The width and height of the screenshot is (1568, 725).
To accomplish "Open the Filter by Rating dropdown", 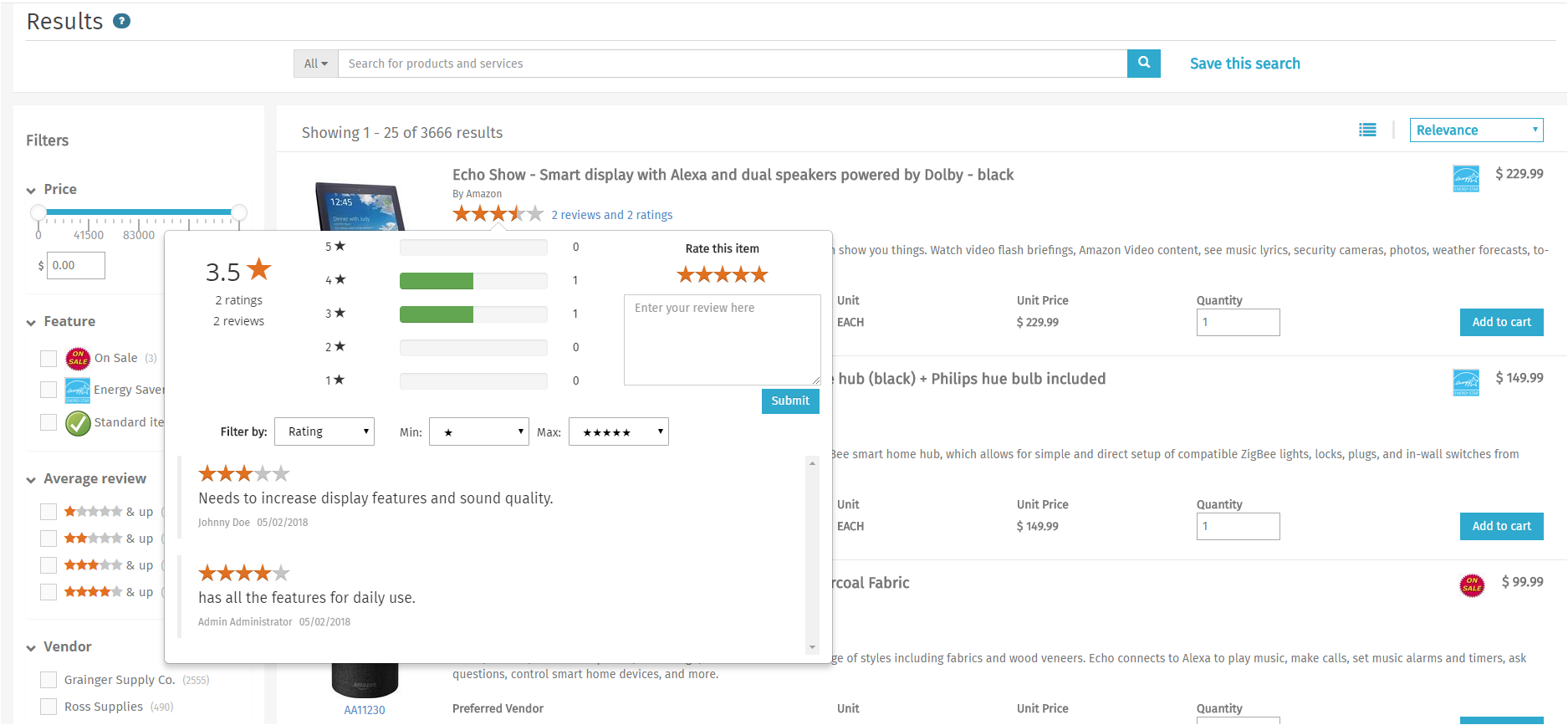I will coord(324,431).
